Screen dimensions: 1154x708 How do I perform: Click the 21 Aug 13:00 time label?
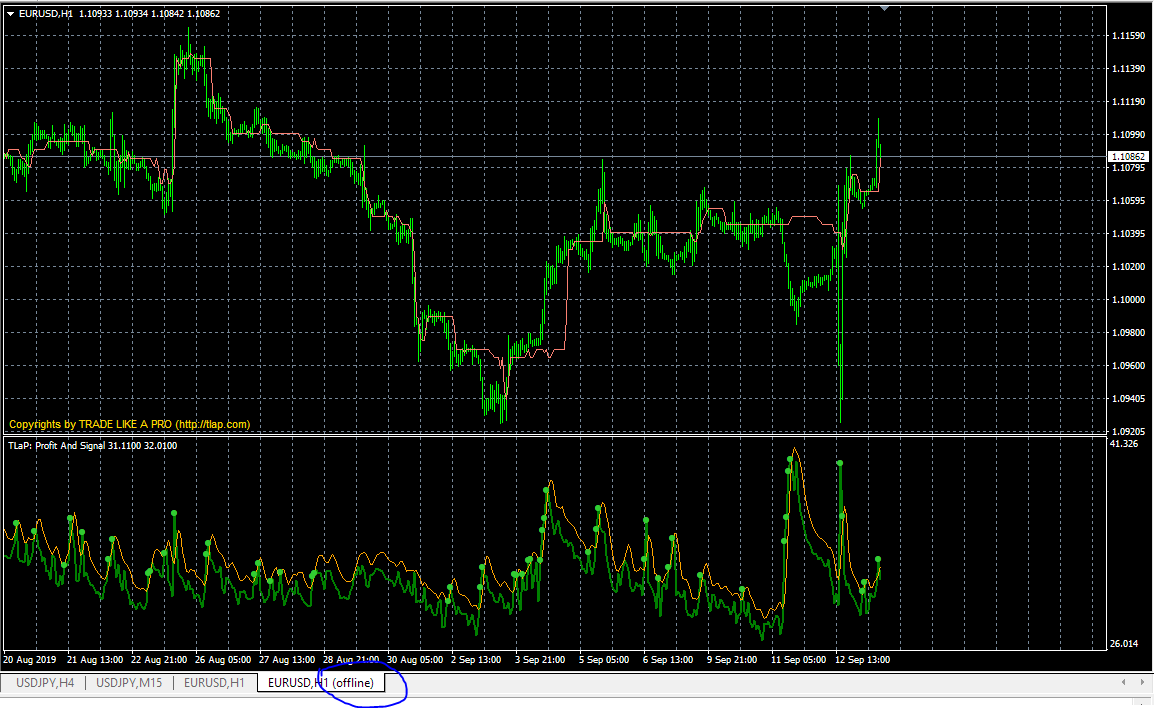pos(94,659)
